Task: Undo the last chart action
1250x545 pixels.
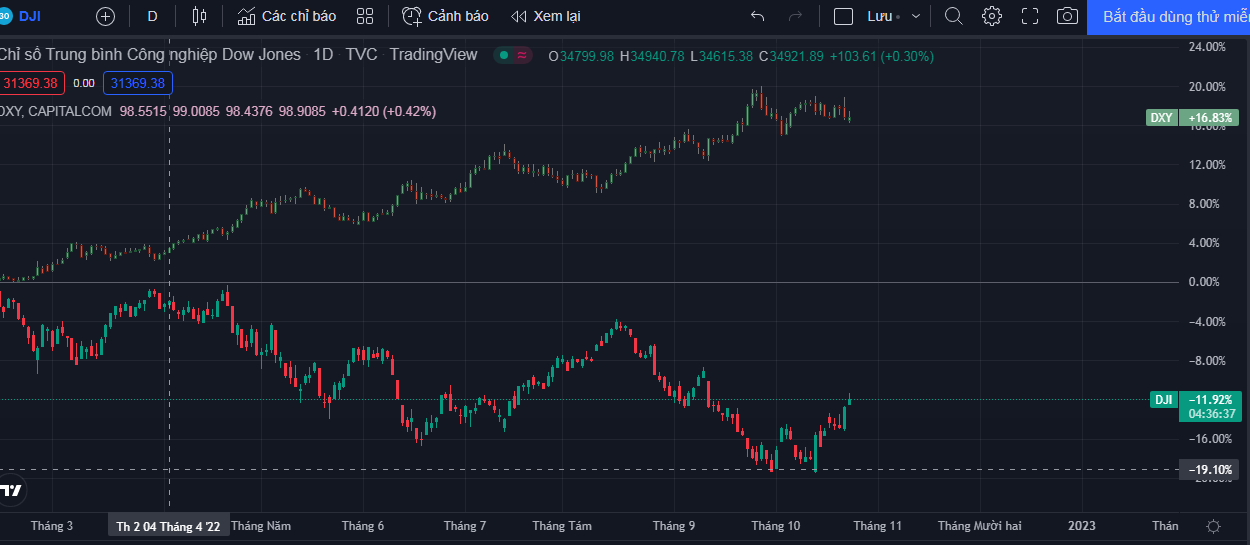Action: [x=757, y=16]
